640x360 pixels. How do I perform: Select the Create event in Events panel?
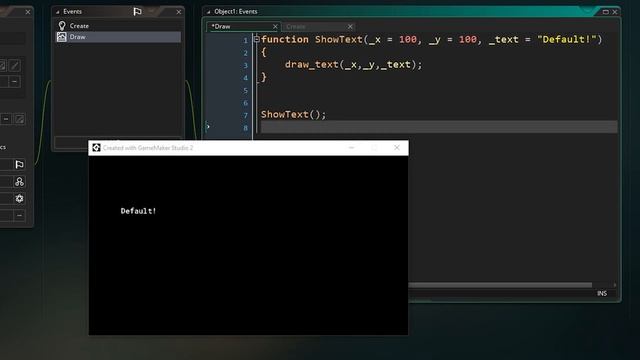coord(118,26)
